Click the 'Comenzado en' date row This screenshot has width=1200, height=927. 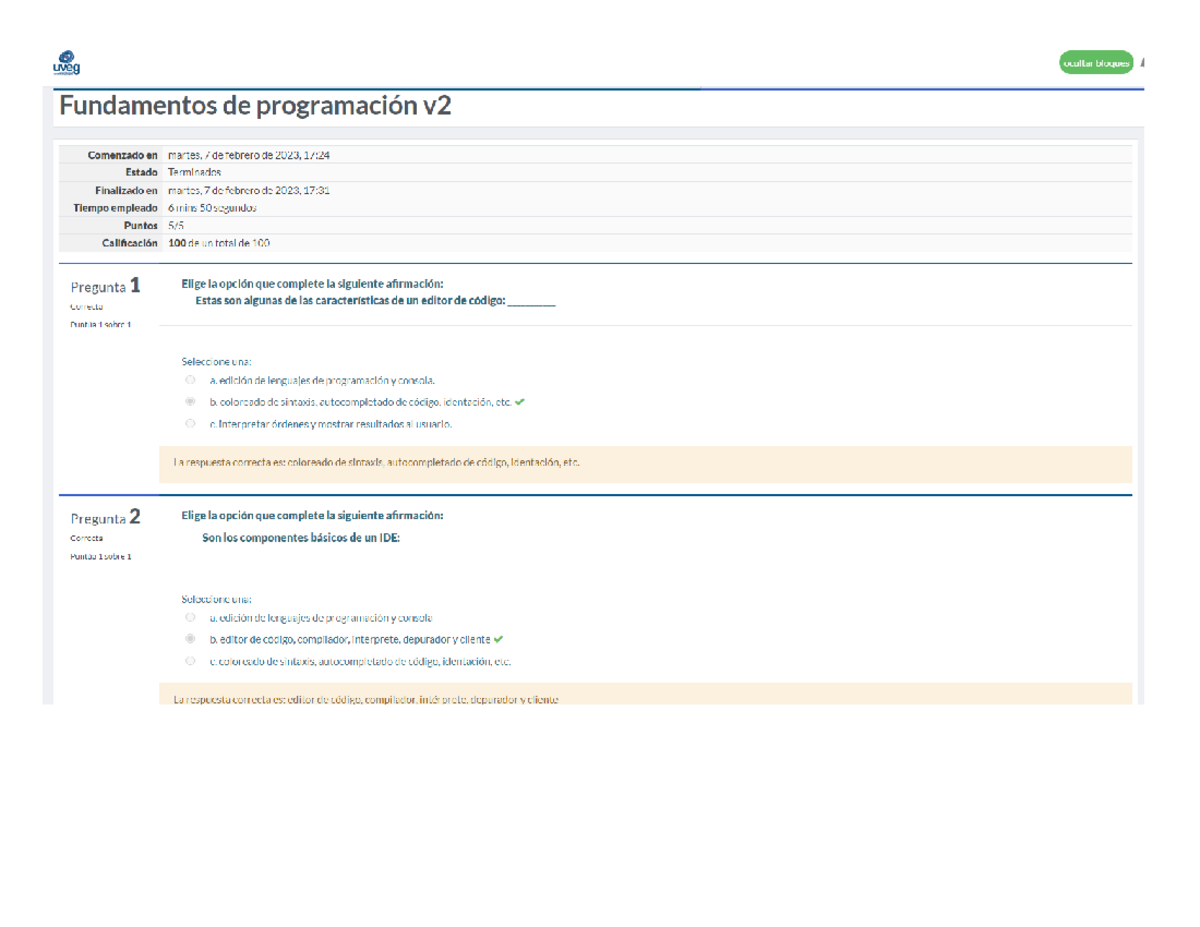[x=595, y=155]
